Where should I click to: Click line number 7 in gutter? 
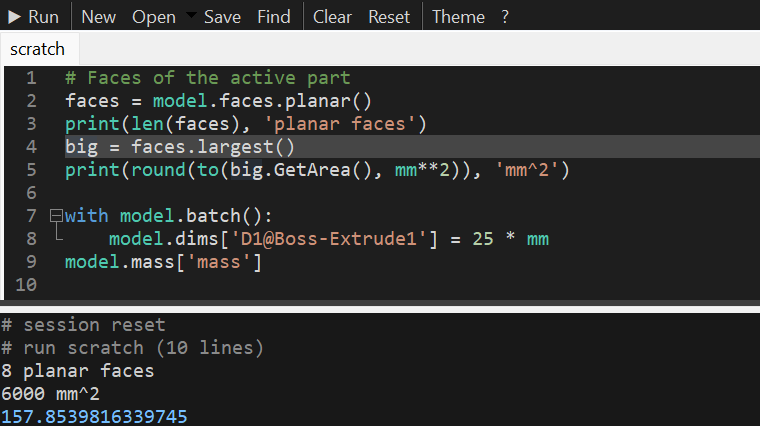point(31,216)
